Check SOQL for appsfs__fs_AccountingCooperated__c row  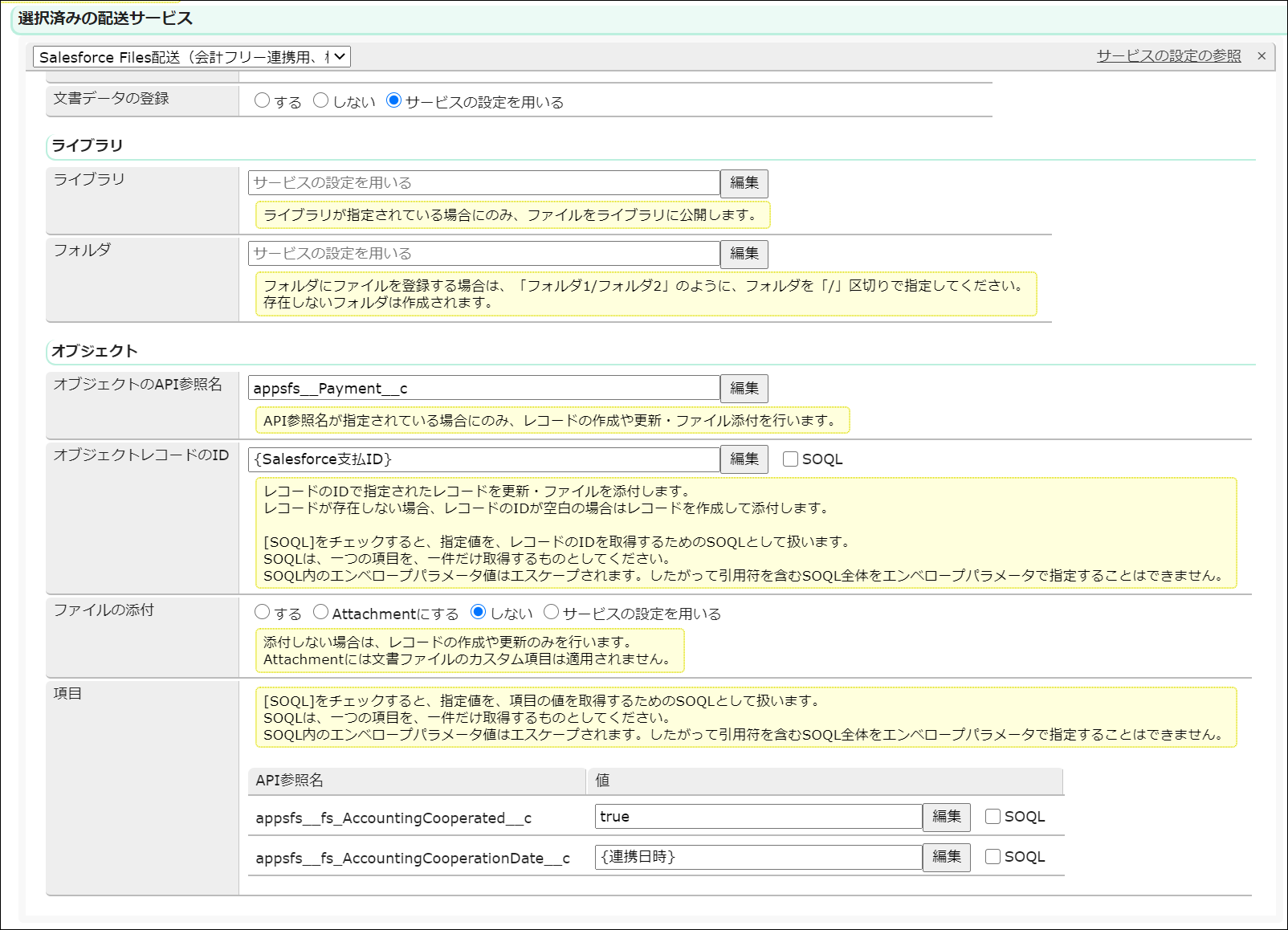coord(993,817)
